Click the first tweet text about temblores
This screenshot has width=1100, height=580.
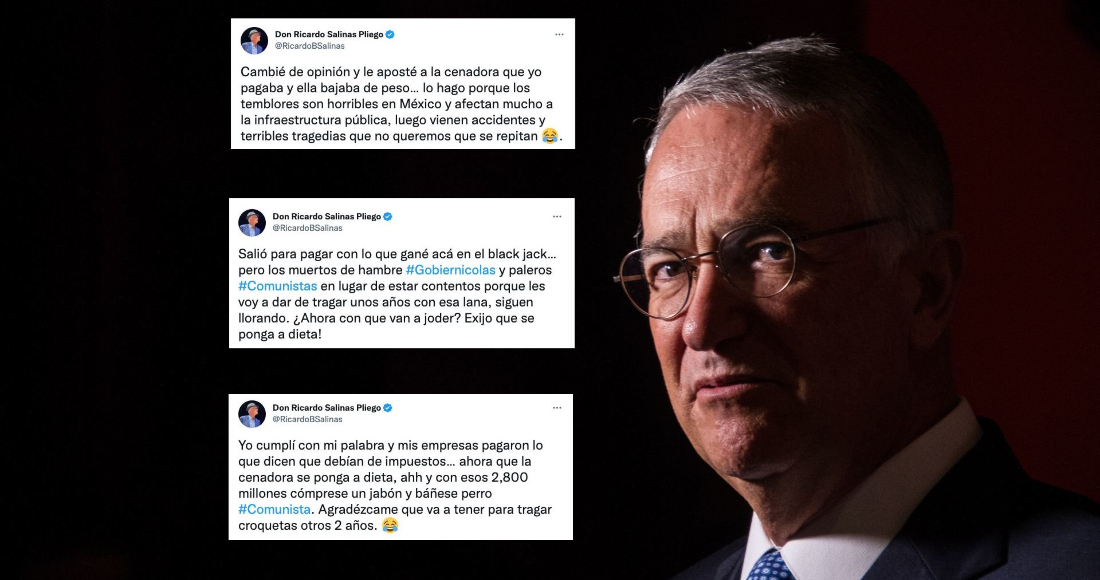(x=401, y=104)
